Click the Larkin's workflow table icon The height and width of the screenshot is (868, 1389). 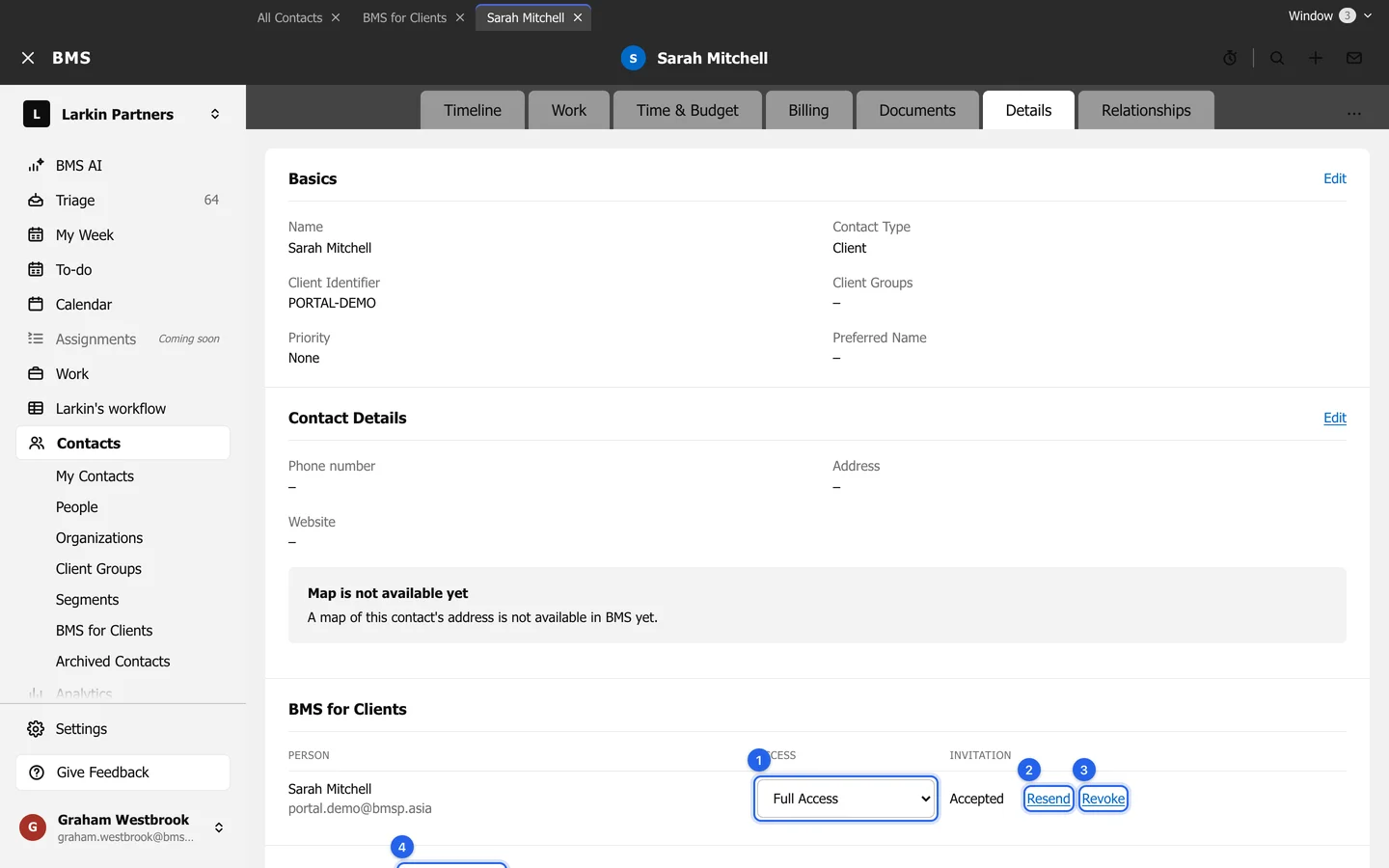pyautogui.click(x=36, y=408)
